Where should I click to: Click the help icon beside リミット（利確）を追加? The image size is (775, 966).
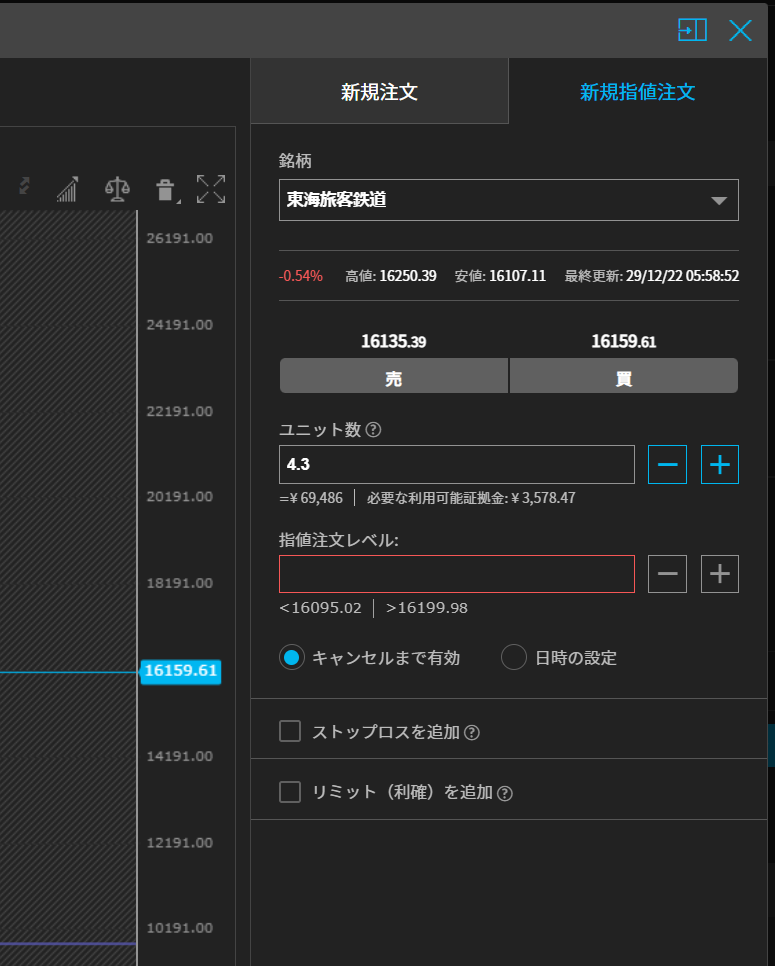coord(505,793)
